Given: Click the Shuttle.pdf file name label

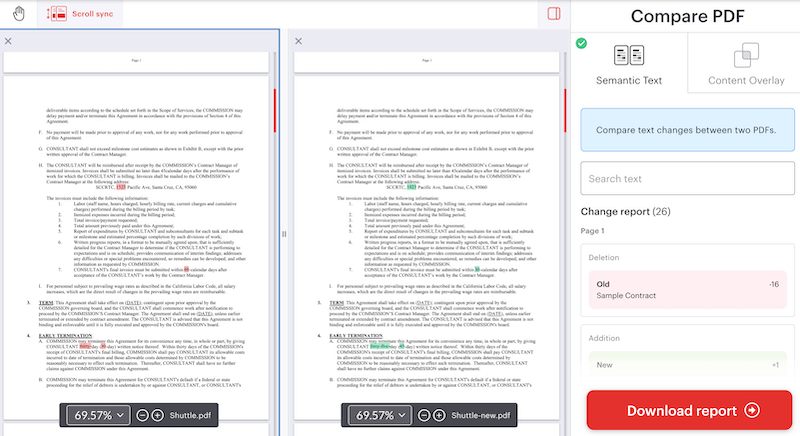Looking at the screenshot, I should tap(190, 416).
